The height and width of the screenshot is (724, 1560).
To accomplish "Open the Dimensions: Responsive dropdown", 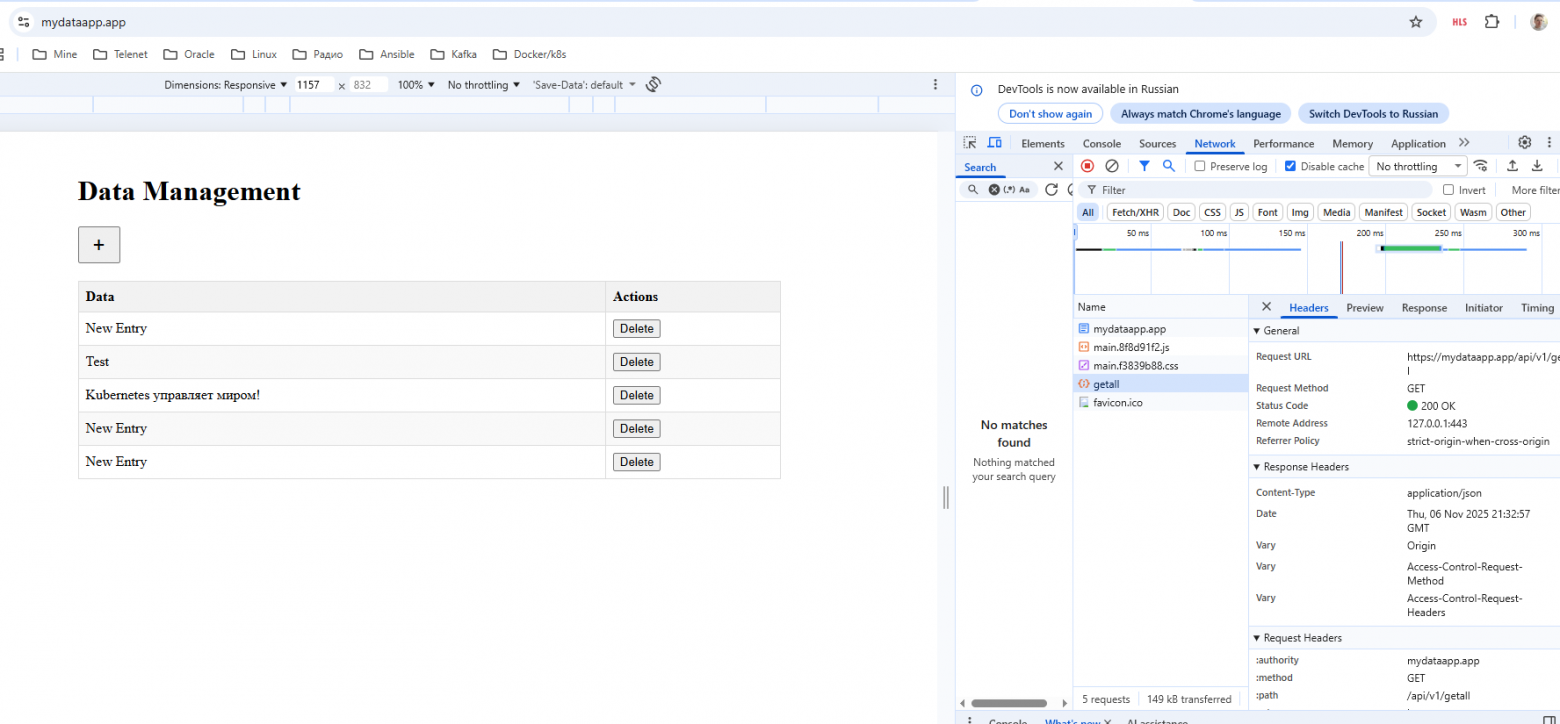I will [225, 85].
